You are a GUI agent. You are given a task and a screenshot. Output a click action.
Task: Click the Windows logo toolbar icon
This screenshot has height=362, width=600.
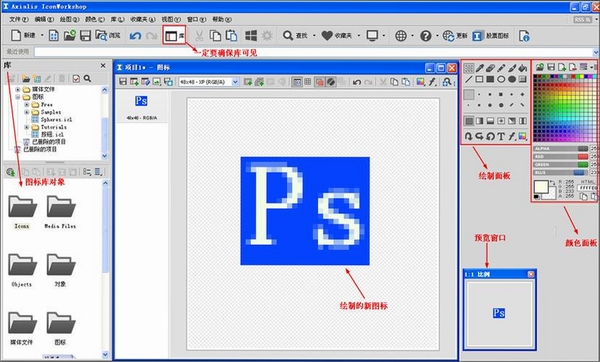pyautogui.click(x=251, y=36)
